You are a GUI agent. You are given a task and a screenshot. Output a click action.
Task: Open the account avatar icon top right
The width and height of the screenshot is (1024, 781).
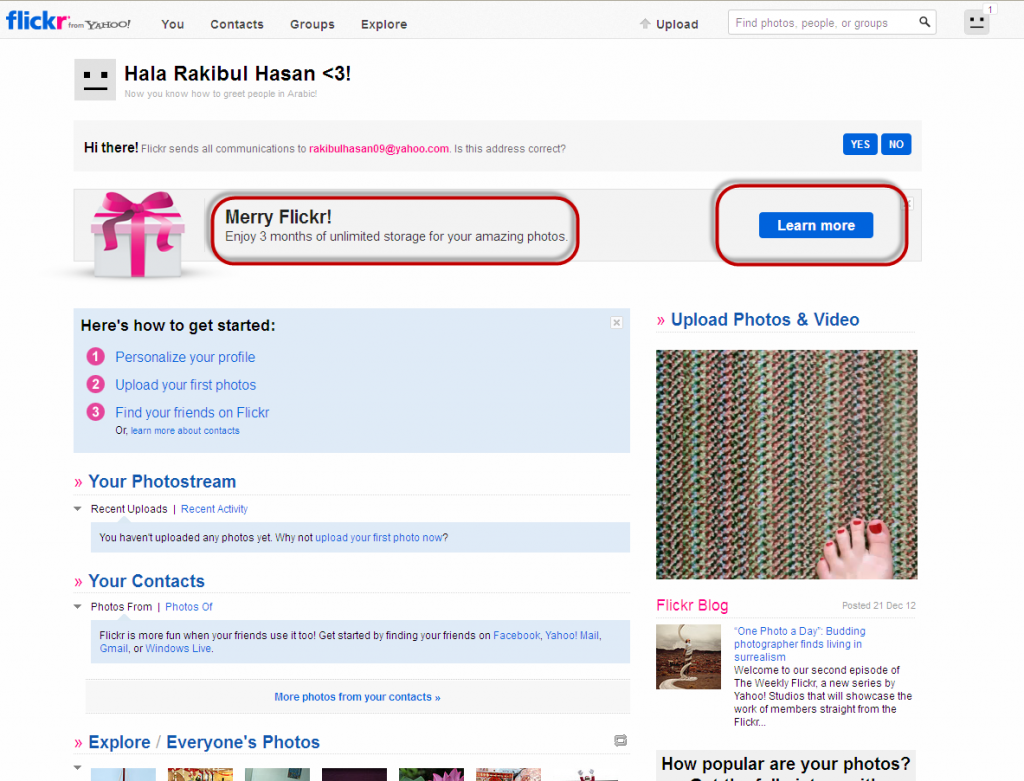point(976,23)
